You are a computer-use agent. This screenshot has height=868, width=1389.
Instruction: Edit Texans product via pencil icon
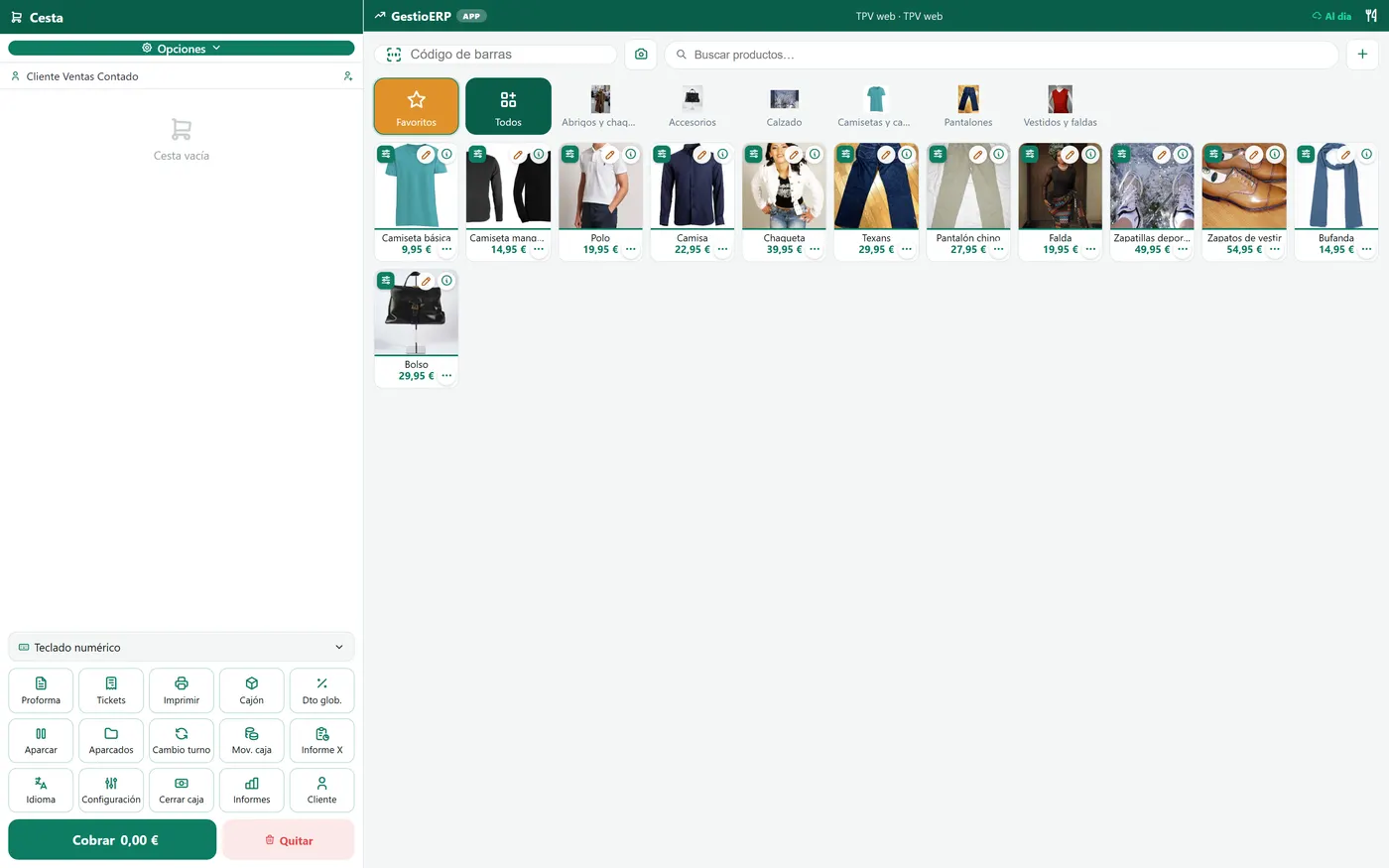click(885, 155)
